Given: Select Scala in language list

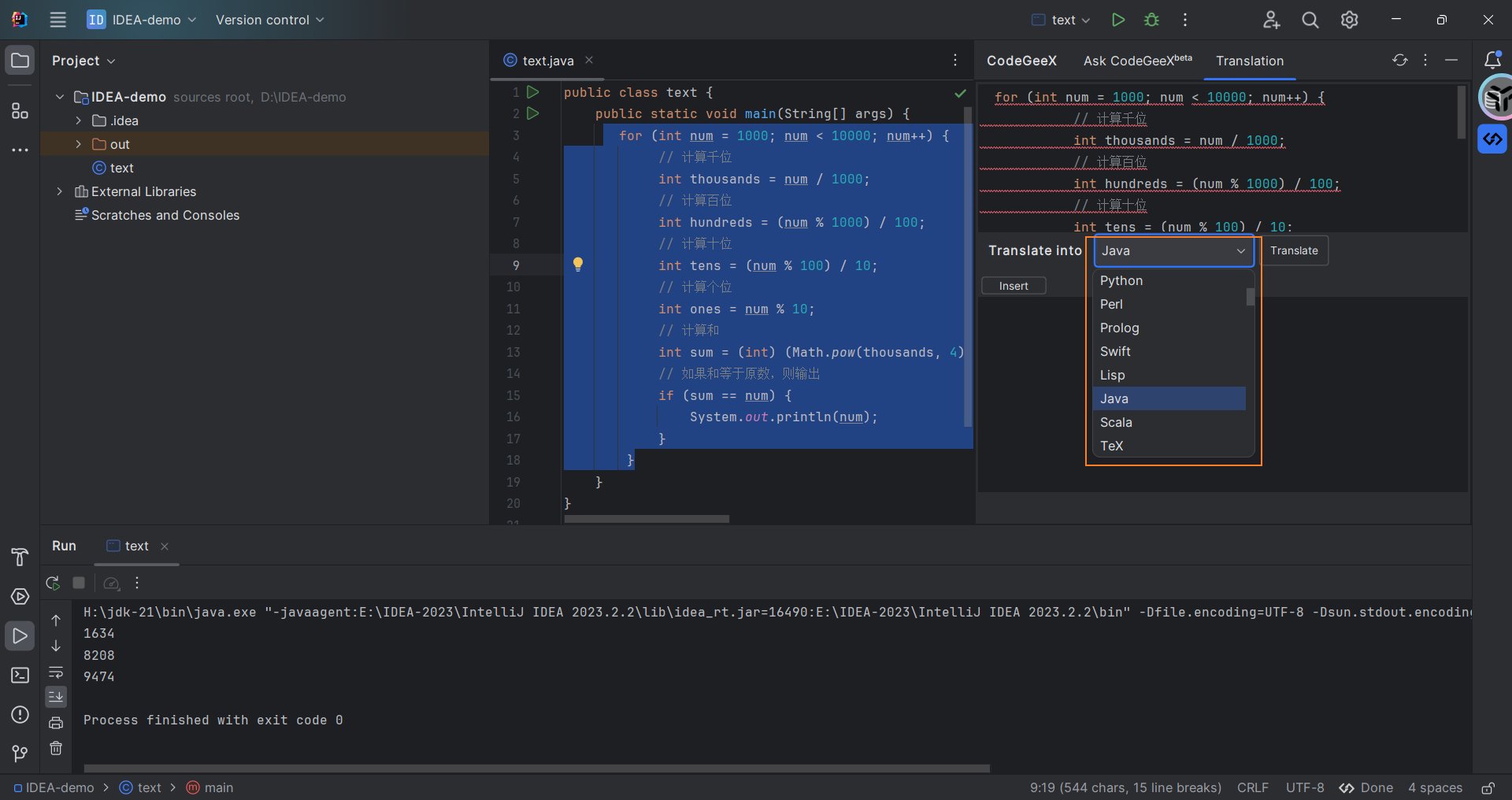Looking at the screenshot, I should (x=1169, y=422).
